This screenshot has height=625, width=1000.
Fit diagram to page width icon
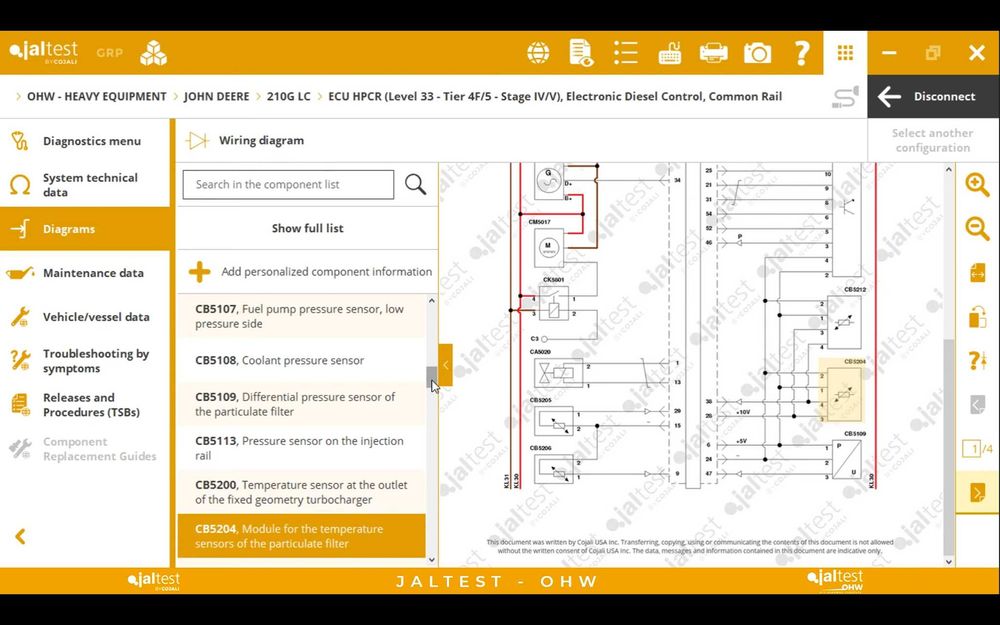coord(978,272)
